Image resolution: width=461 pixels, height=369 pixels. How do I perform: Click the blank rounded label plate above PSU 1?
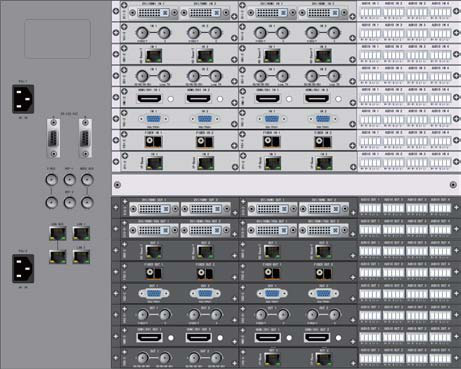[58, 39]
